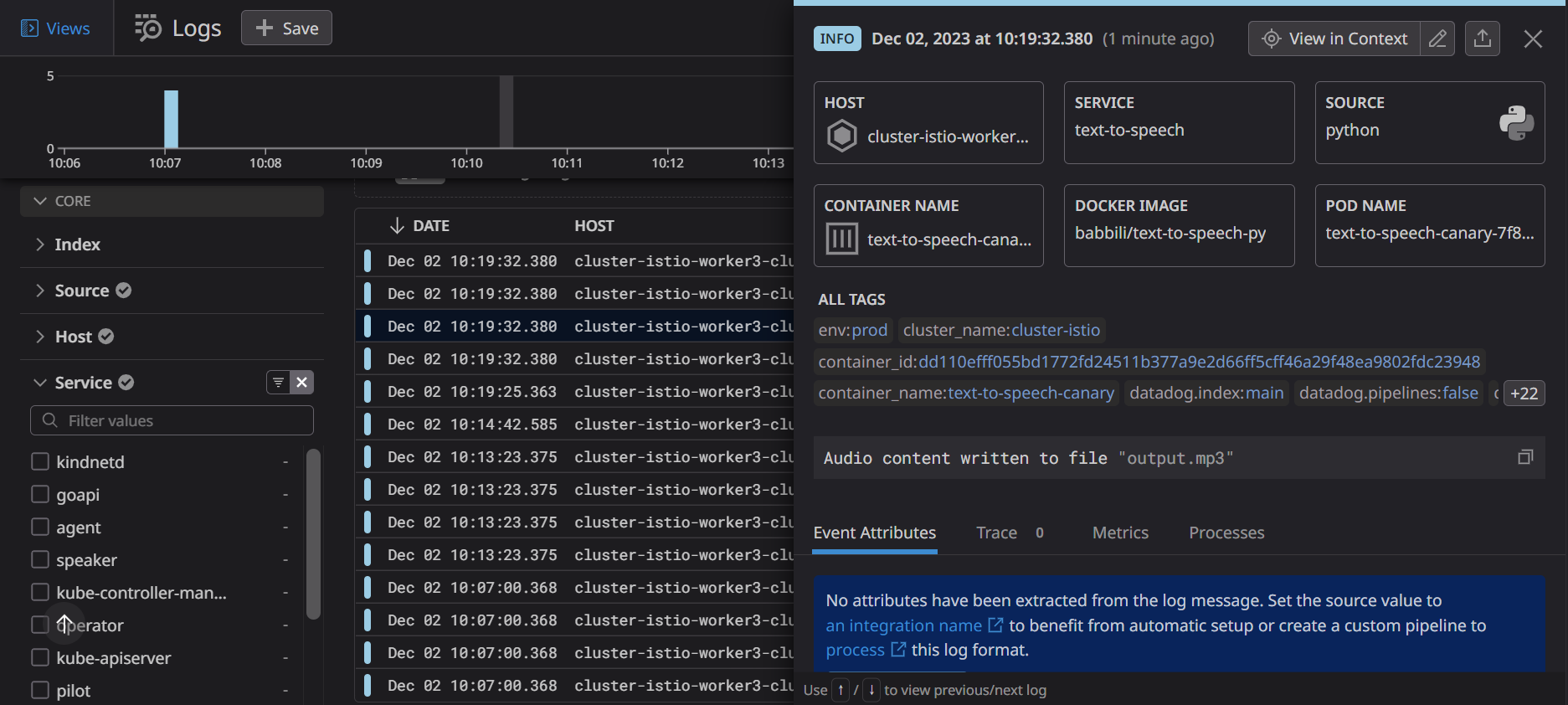The height and width of the screenshot is (705, 1568).
Task: Check the speaker service checkbox
Action: pos(40,559)
